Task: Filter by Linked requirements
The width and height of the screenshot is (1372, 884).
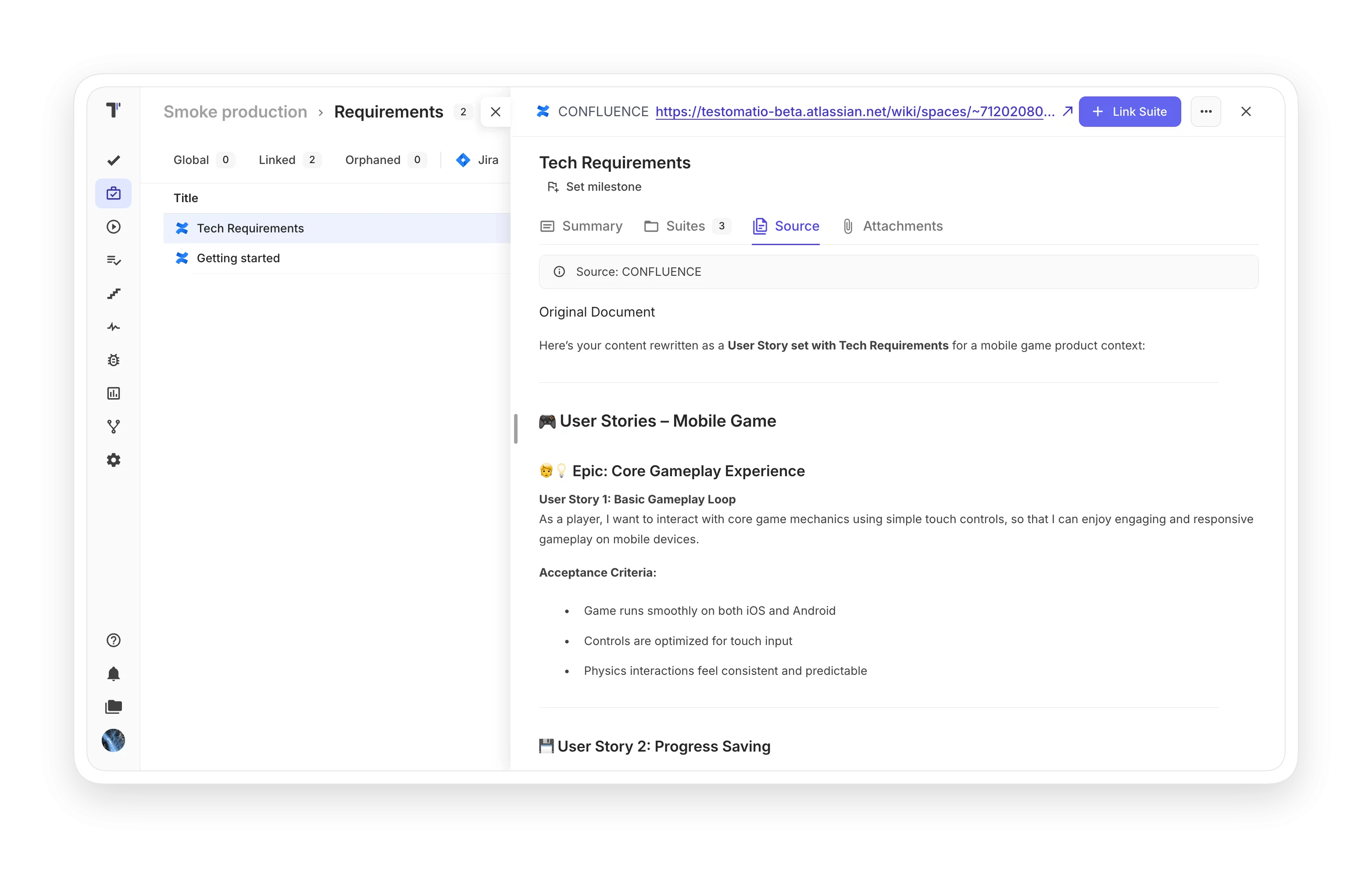Action: click(289, 160)
